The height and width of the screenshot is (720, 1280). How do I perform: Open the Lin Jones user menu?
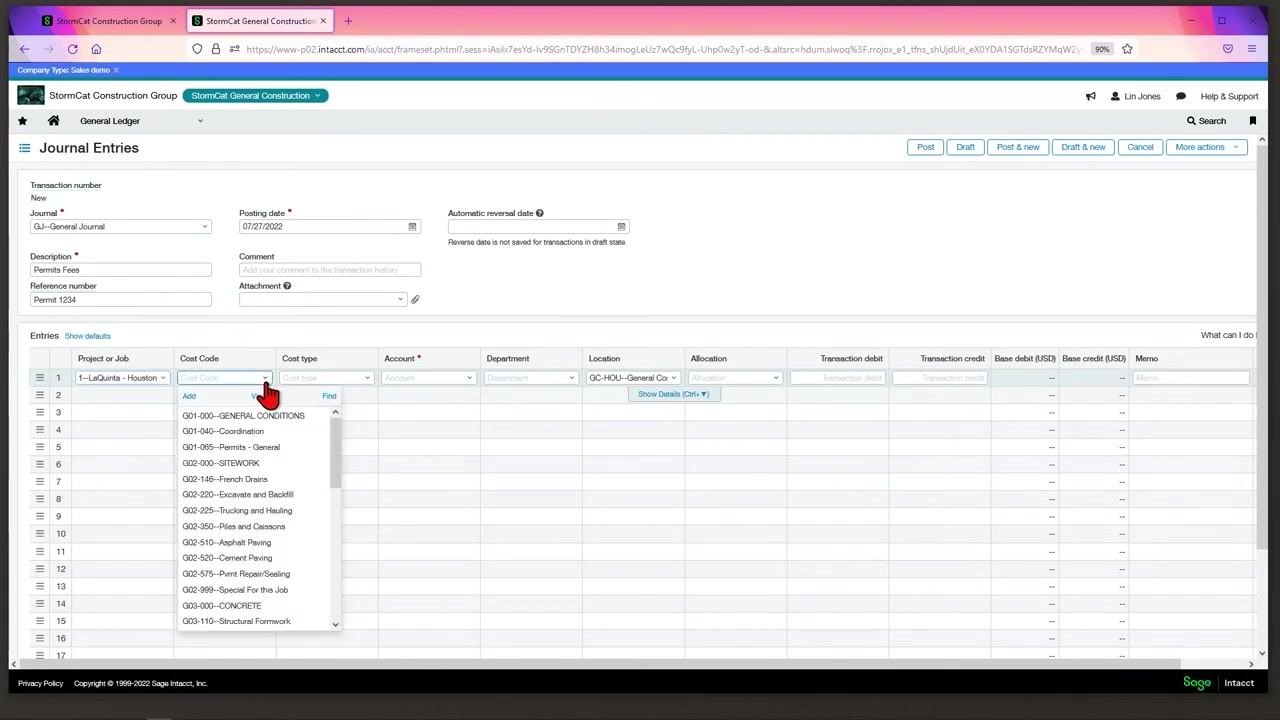(1136, 96)
